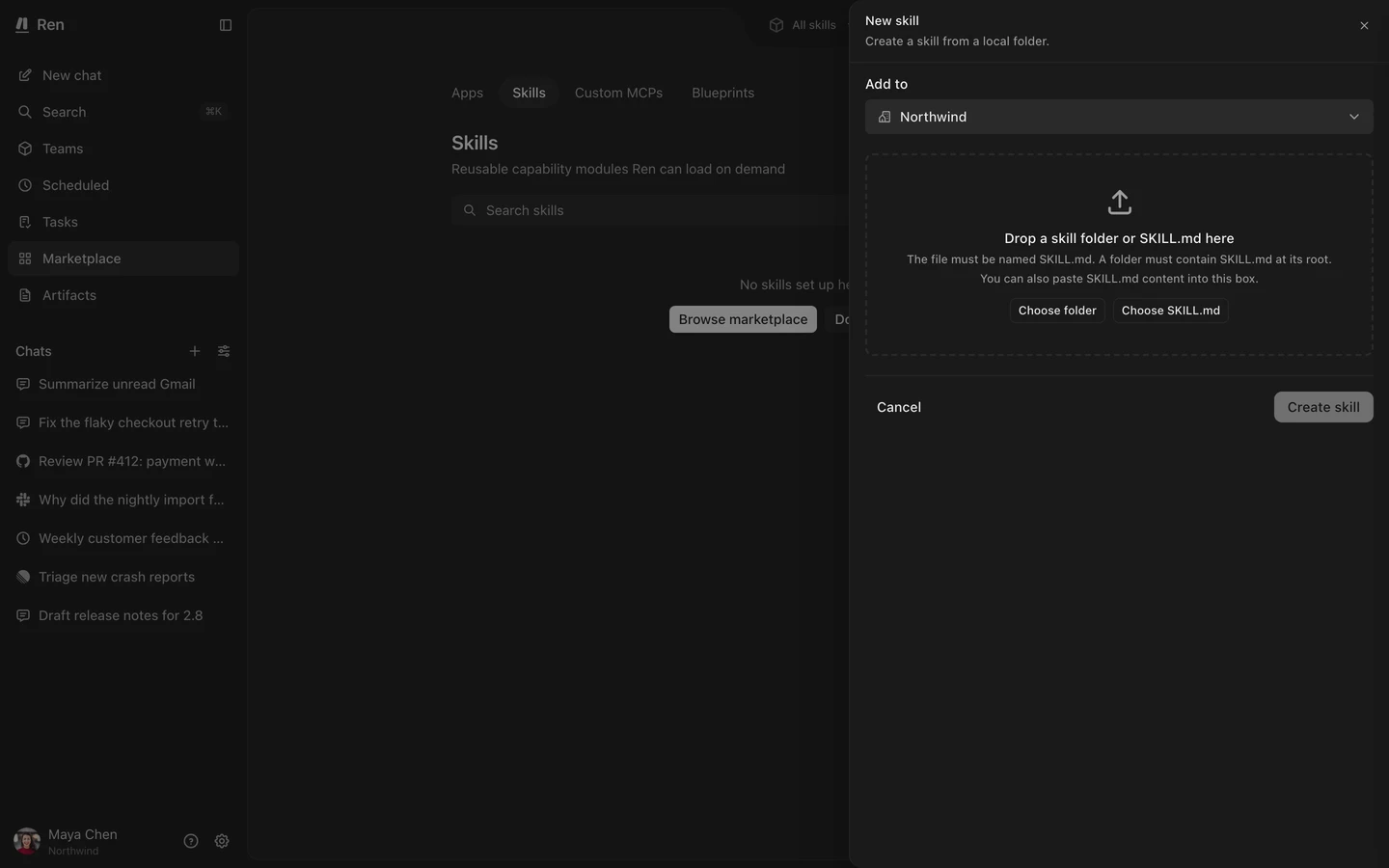Collapse the sidebar with the panel icon

pos(226,25)
